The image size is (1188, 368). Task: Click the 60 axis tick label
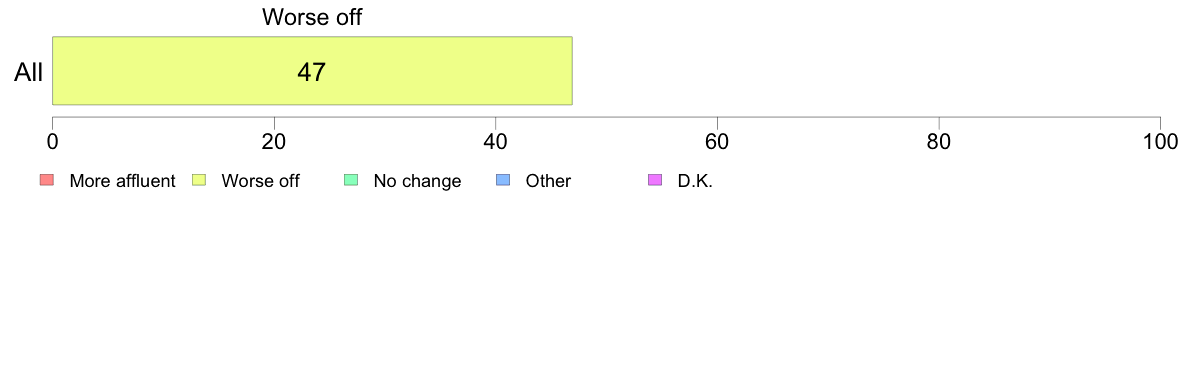point(717,141)
